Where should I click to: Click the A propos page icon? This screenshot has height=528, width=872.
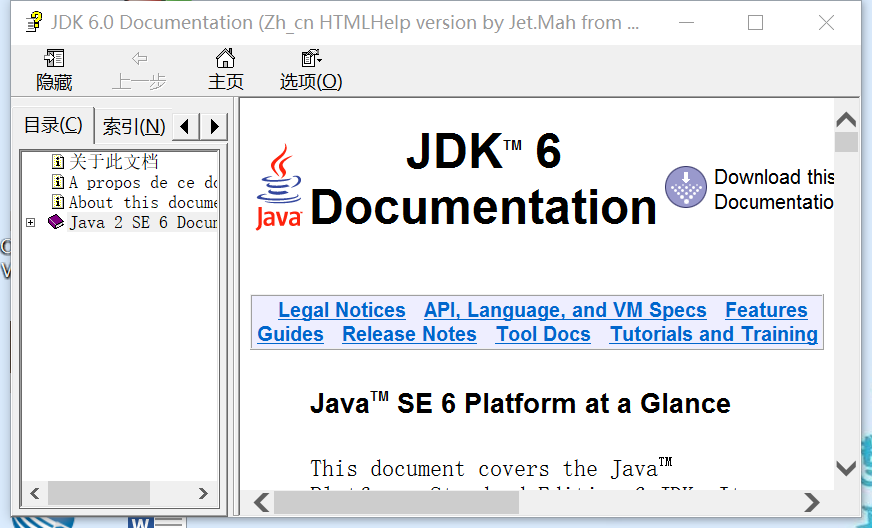58,182
